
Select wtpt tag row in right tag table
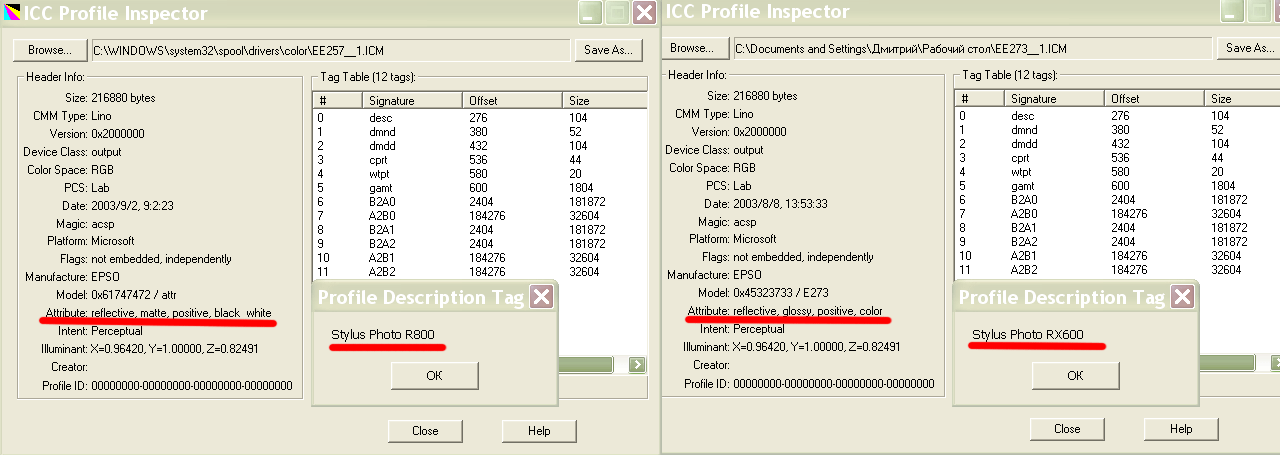(x=1118, y=171)
